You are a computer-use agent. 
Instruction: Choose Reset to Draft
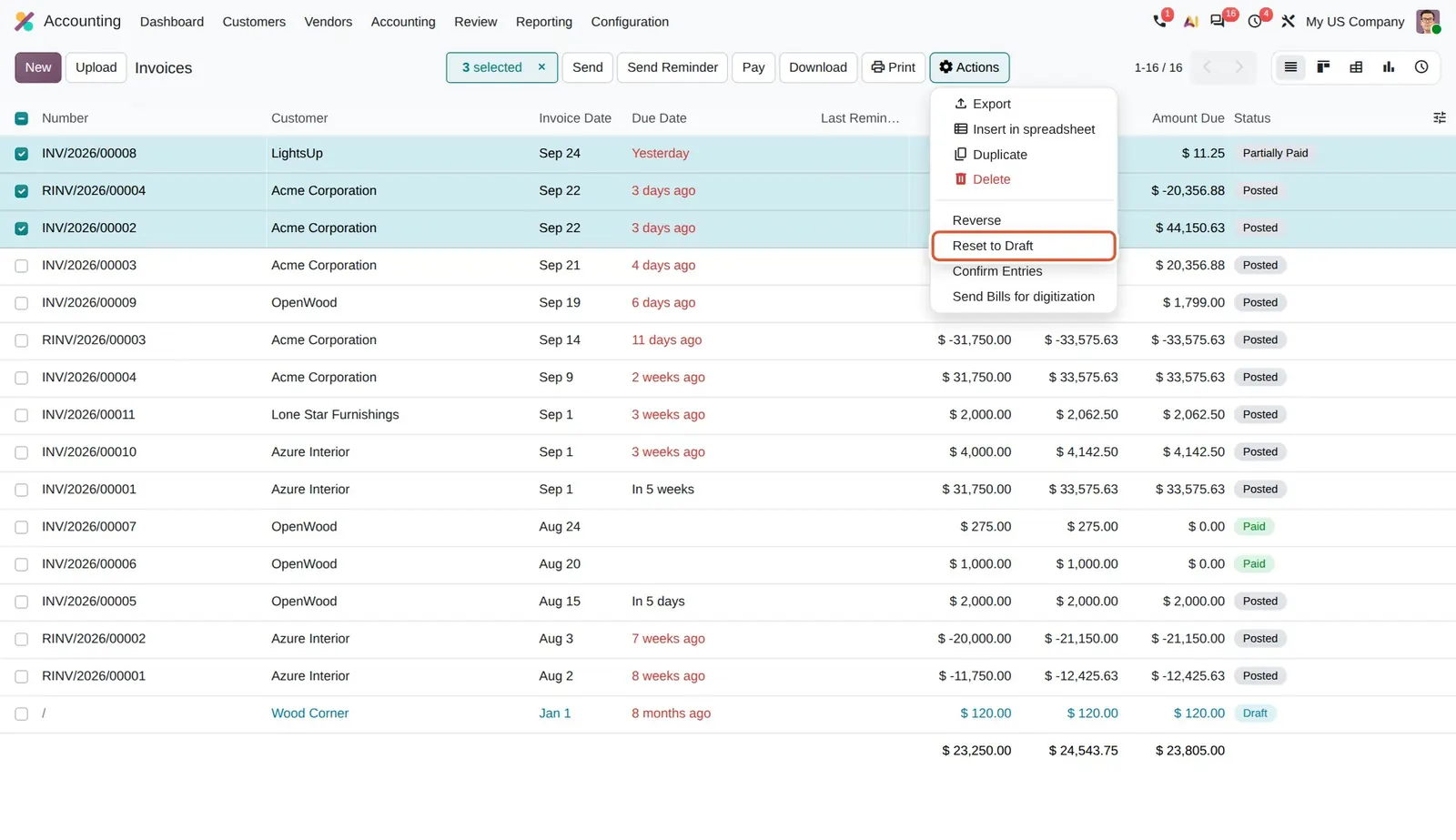[1024, 246]
